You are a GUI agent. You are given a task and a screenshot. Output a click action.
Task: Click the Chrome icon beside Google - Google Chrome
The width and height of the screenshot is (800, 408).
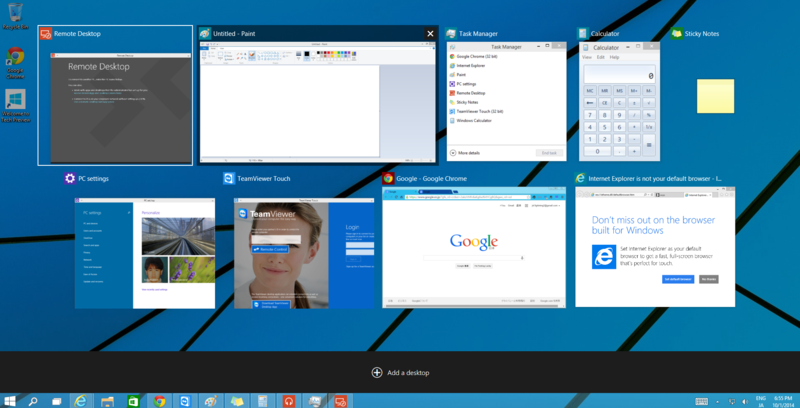(388, 178)
